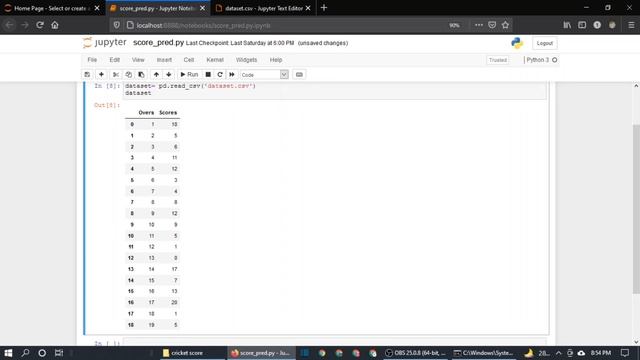The height and width of the screenshot is (360, 640).
Task: Copy selected cells icon
Action: click(129, 75)
